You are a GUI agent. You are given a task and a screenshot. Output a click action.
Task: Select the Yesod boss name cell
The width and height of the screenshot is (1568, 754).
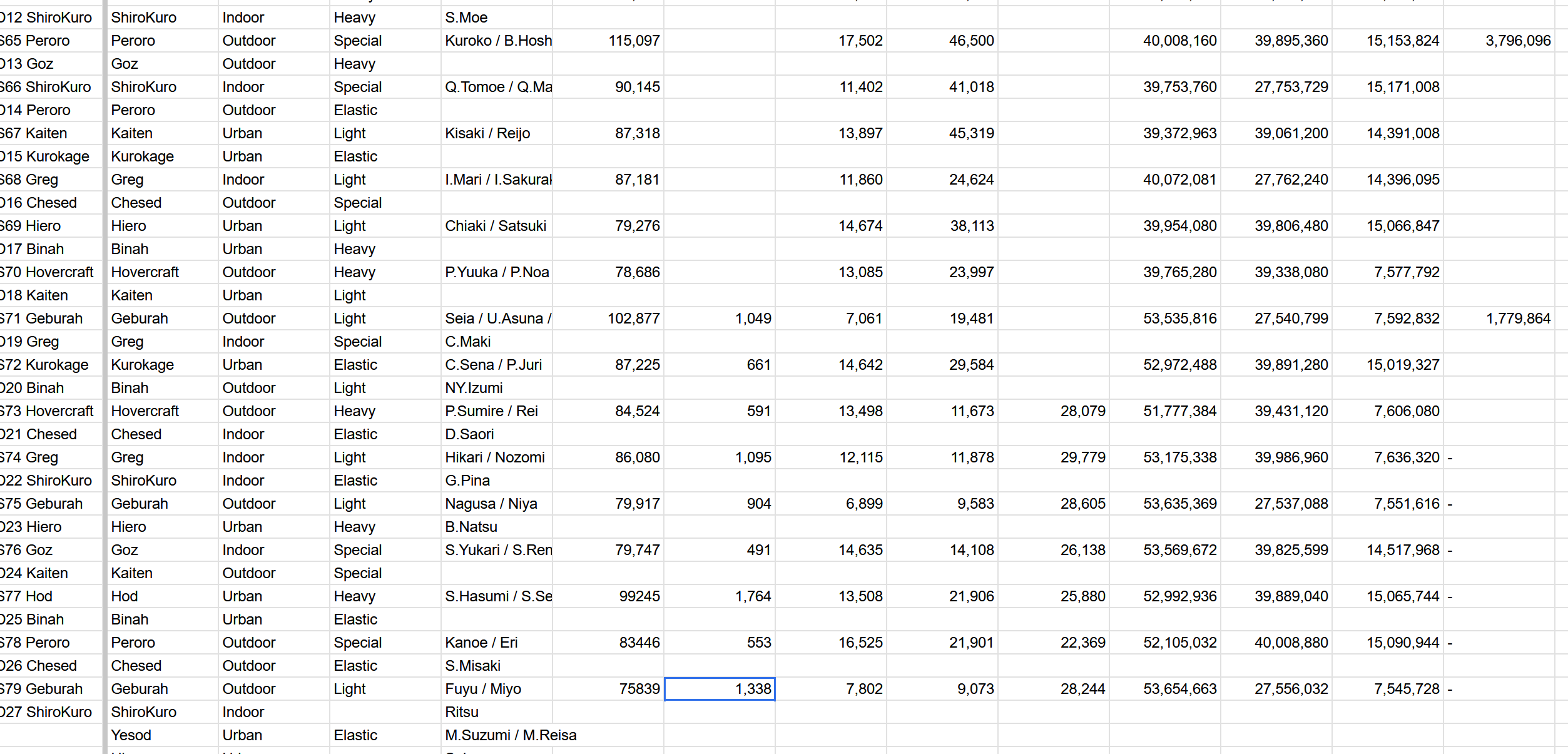[x=131, y=735]
